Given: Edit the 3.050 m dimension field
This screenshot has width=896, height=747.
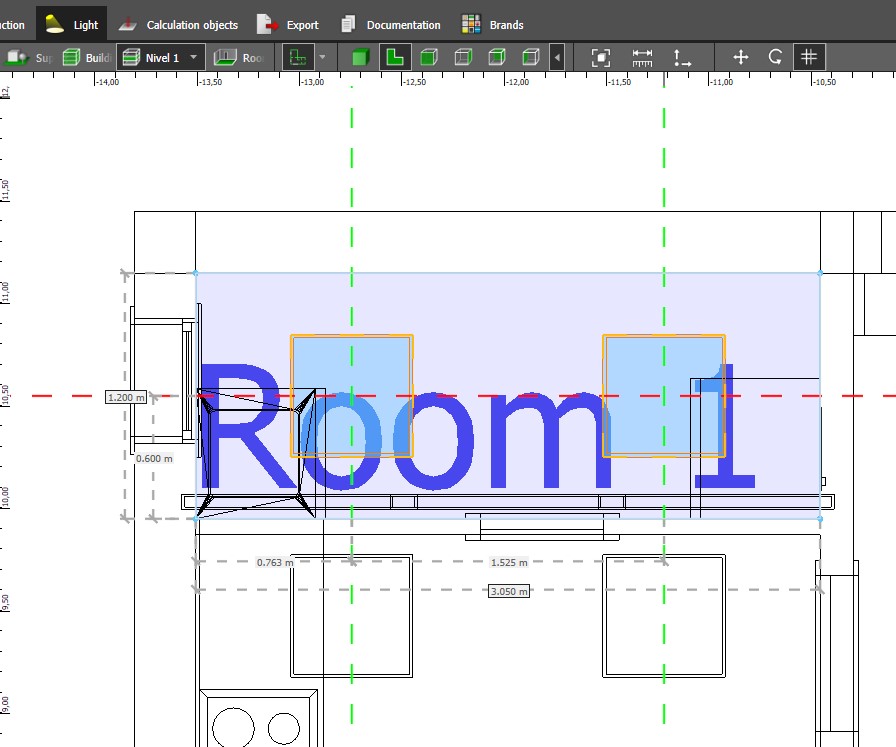Looking at the screenshot, I should 508,591.
